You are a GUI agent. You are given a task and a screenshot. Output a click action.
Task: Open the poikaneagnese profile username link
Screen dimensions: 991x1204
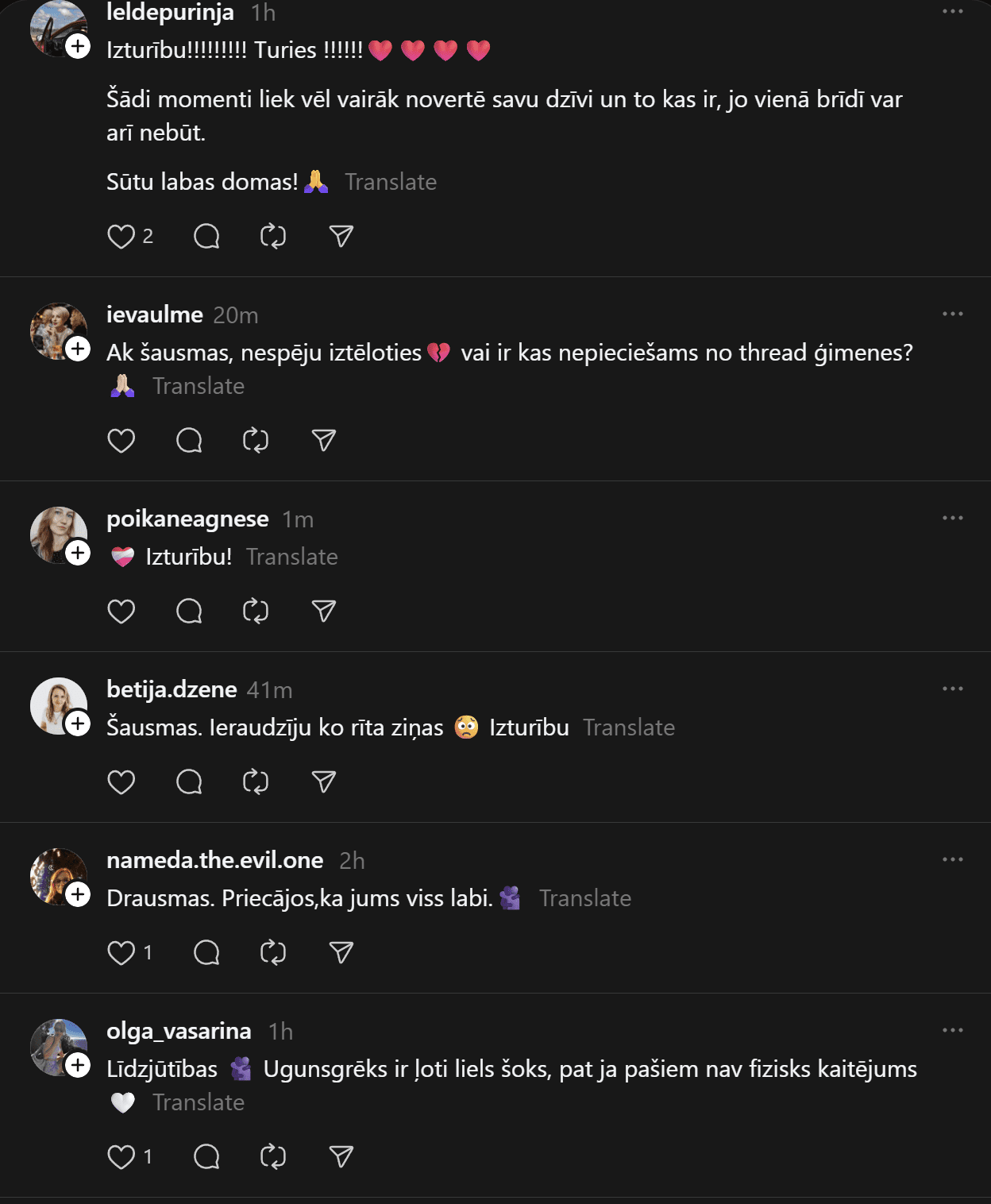click(x=187, y=519)
